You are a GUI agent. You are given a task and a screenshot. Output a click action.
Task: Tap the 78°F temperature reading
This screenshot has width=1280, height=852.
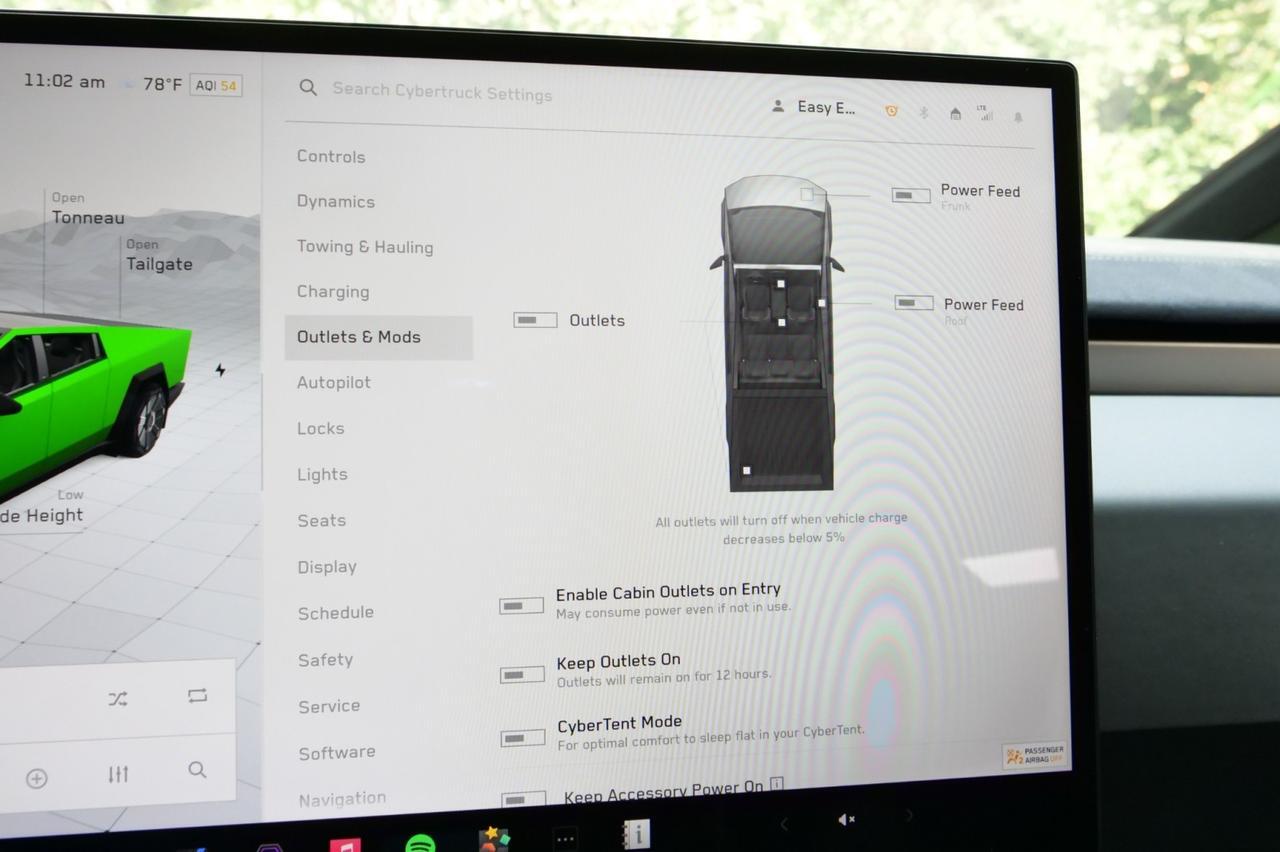162,84
